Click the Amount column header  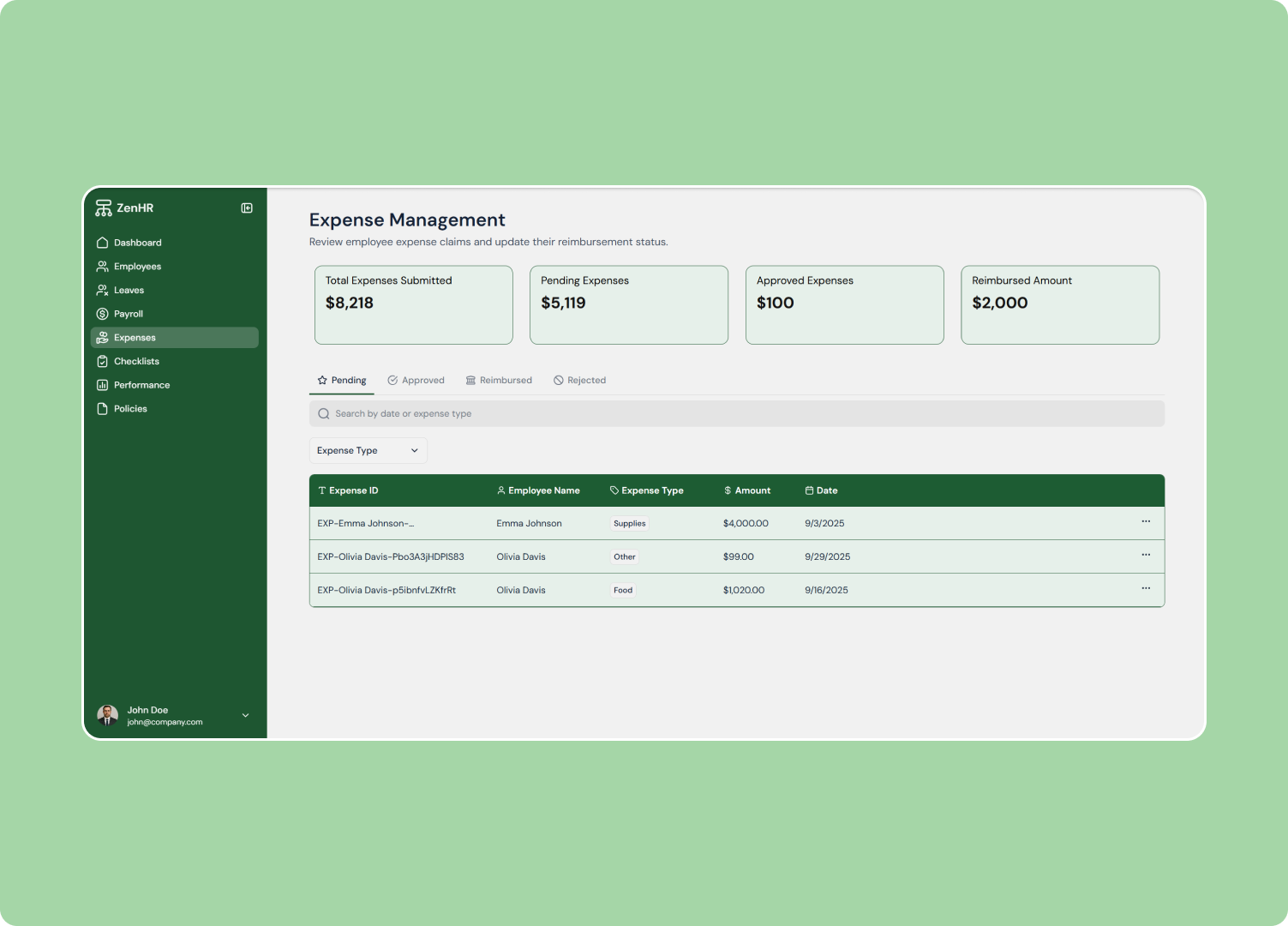click(747, 491)
